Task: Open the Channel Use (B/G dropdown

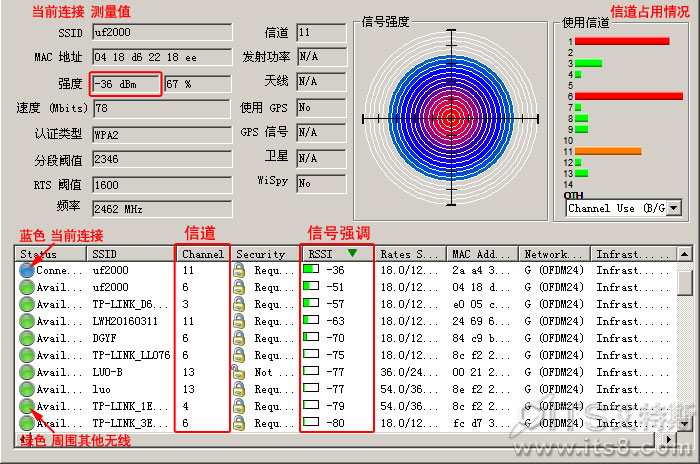Action: [674, 208]
